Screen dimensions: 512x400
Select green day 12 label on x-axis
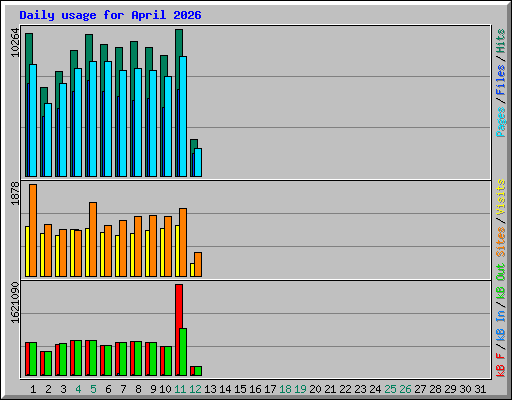click(x=195, y=389)
